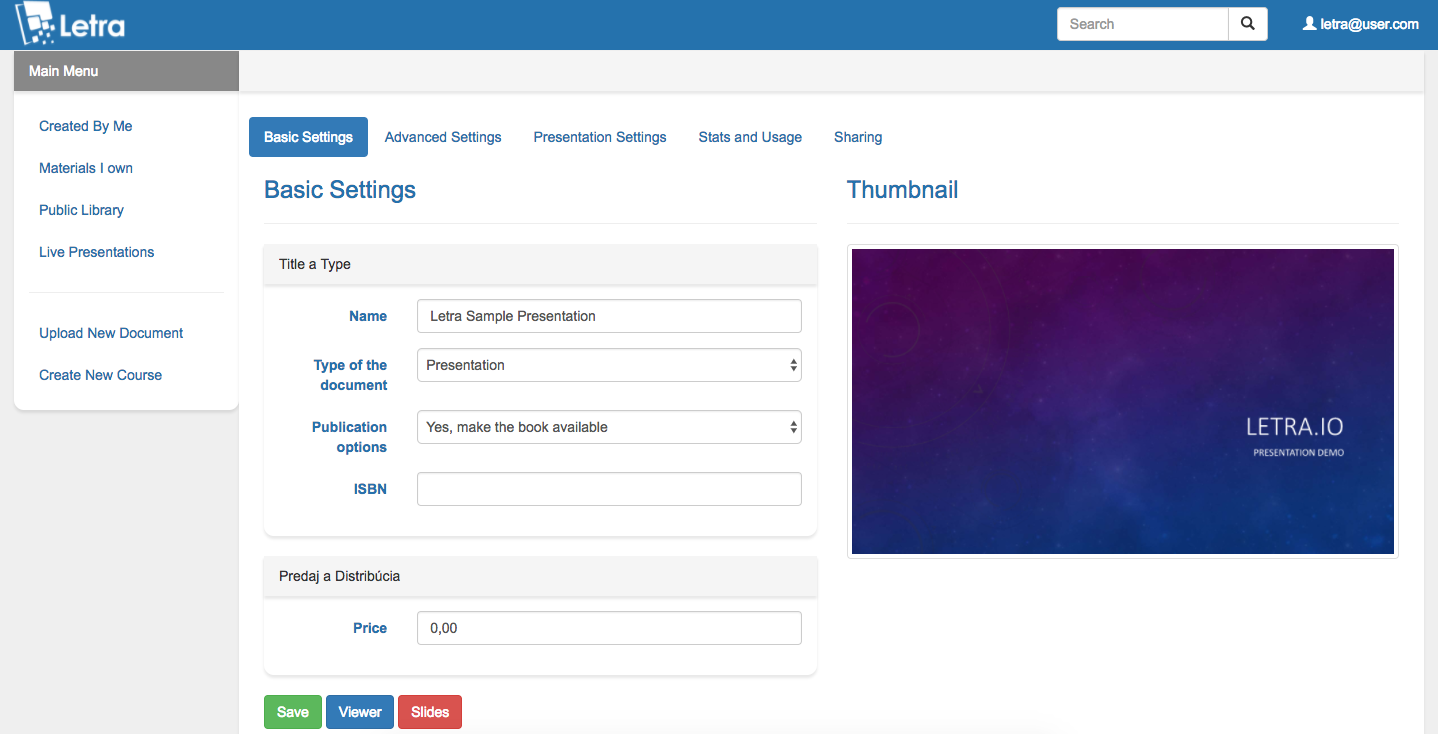Click the Thumbnail heading text
The height and width of the screenshot is (734, 1438).
[x=902, y=190]
